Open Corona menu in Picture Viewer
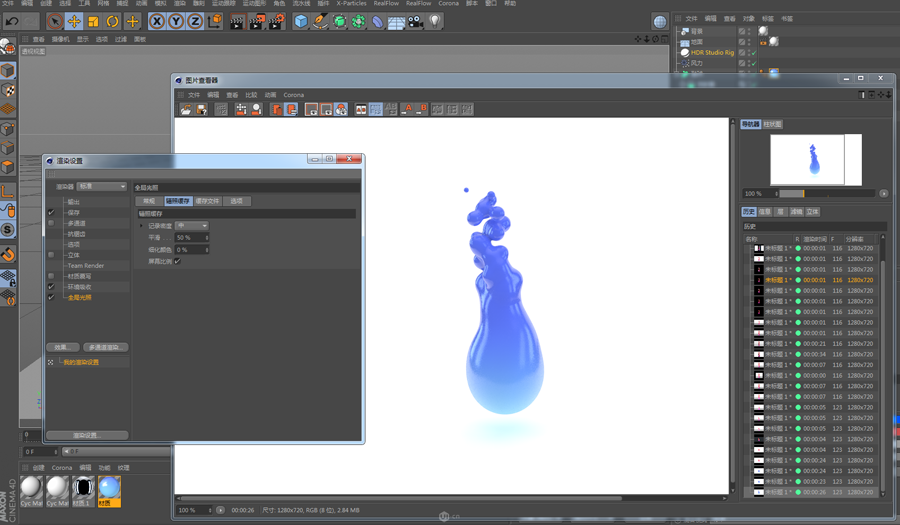The width and height of the screenshot is (900, 525). (x=294, y=95)
